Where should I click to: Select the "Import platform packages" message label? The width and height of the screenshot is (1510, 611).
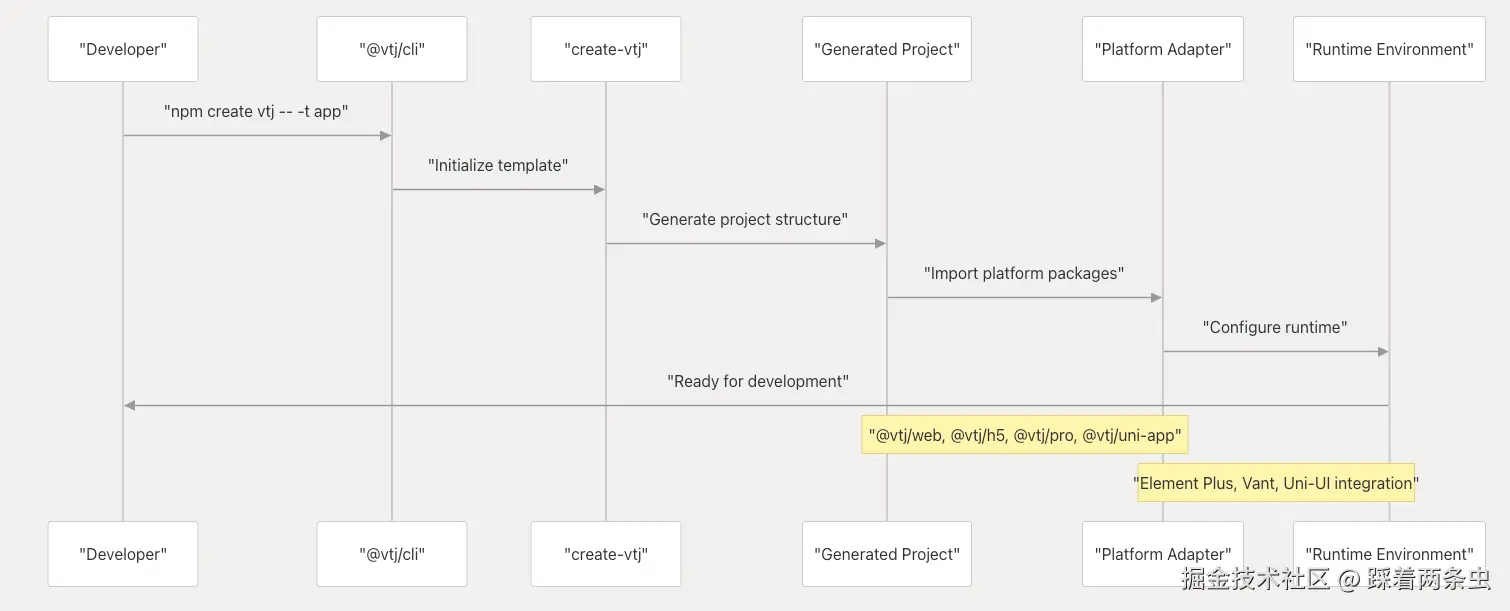(x=1024, y=274)
